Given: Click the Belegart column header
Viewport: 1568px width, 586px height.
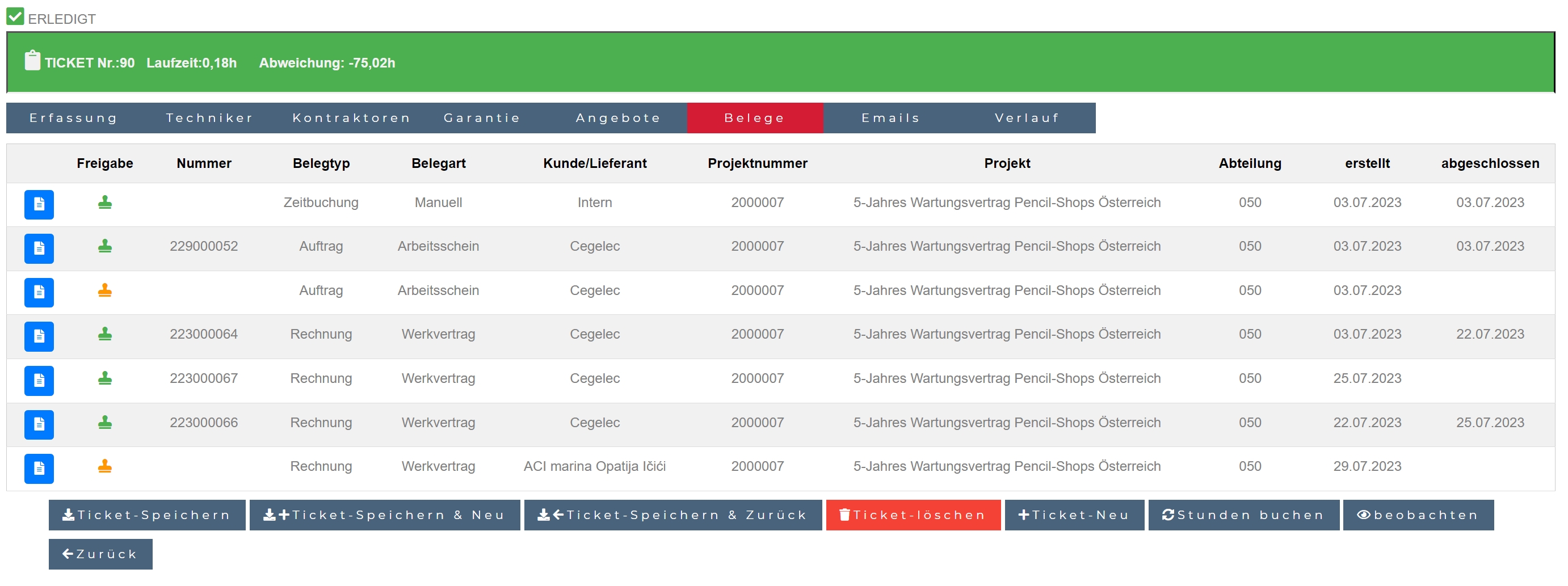Looking at the screenshot, I should [x=438, y=163].
